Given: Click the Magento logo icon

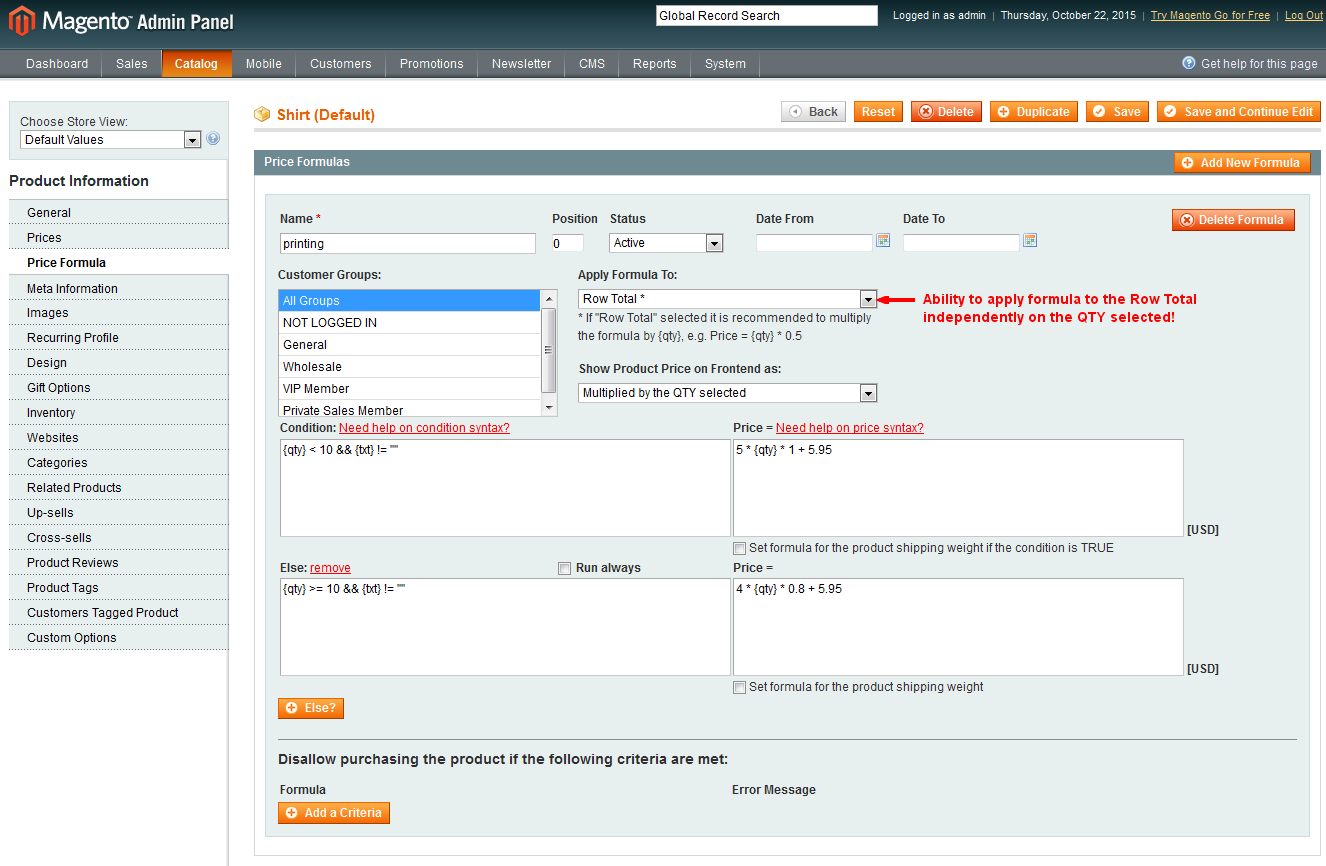Looking at the screenshot, I should click(21, 20).
